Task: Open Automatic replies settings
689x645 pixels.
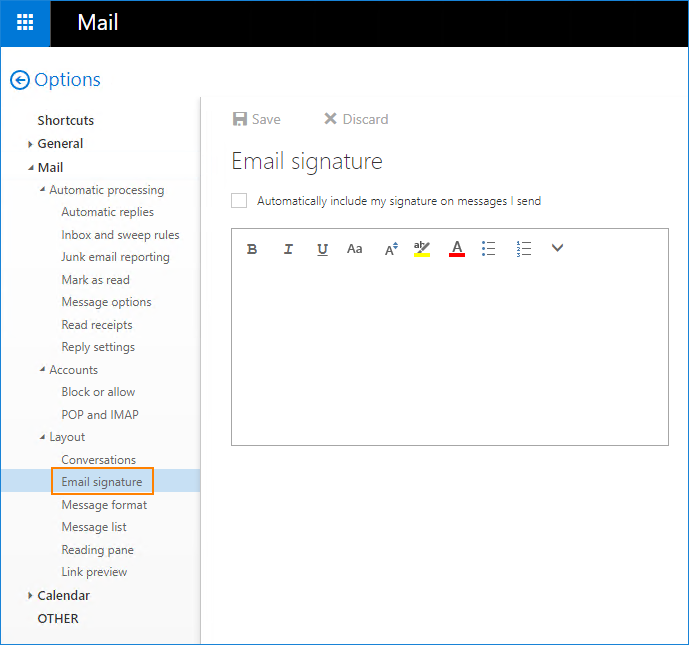Action: click(x=107, y=212)
